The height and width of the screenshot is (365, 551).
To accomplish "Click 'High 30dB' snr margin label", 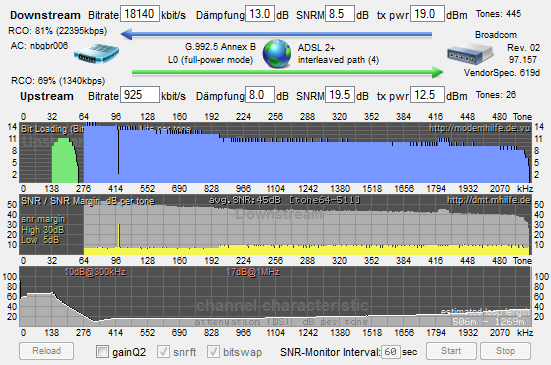I will click(43, 230).
